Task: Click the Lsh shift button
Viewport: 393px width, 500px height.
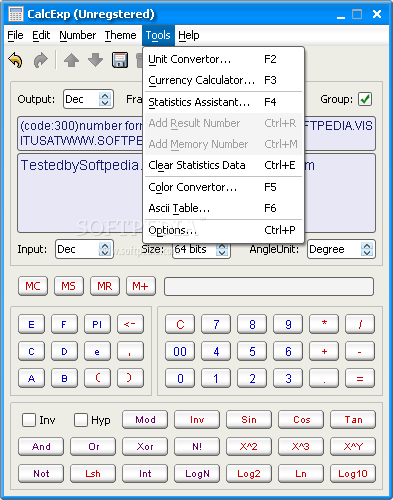Action: coord(93,473)
